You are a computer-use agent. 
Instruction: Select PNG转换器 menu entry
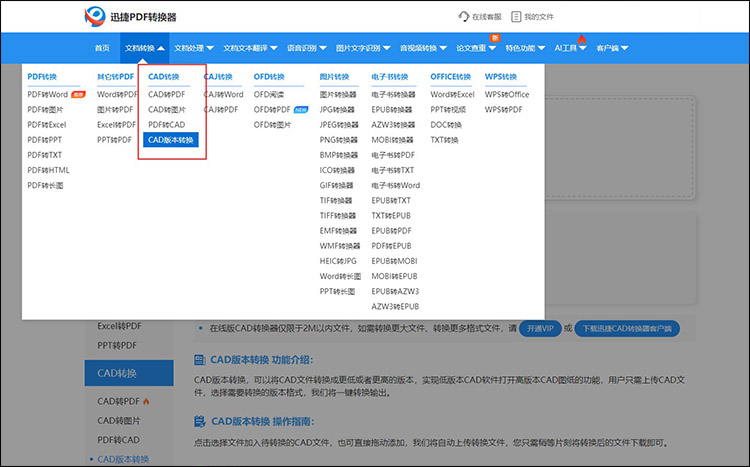[x=339, y=140]
